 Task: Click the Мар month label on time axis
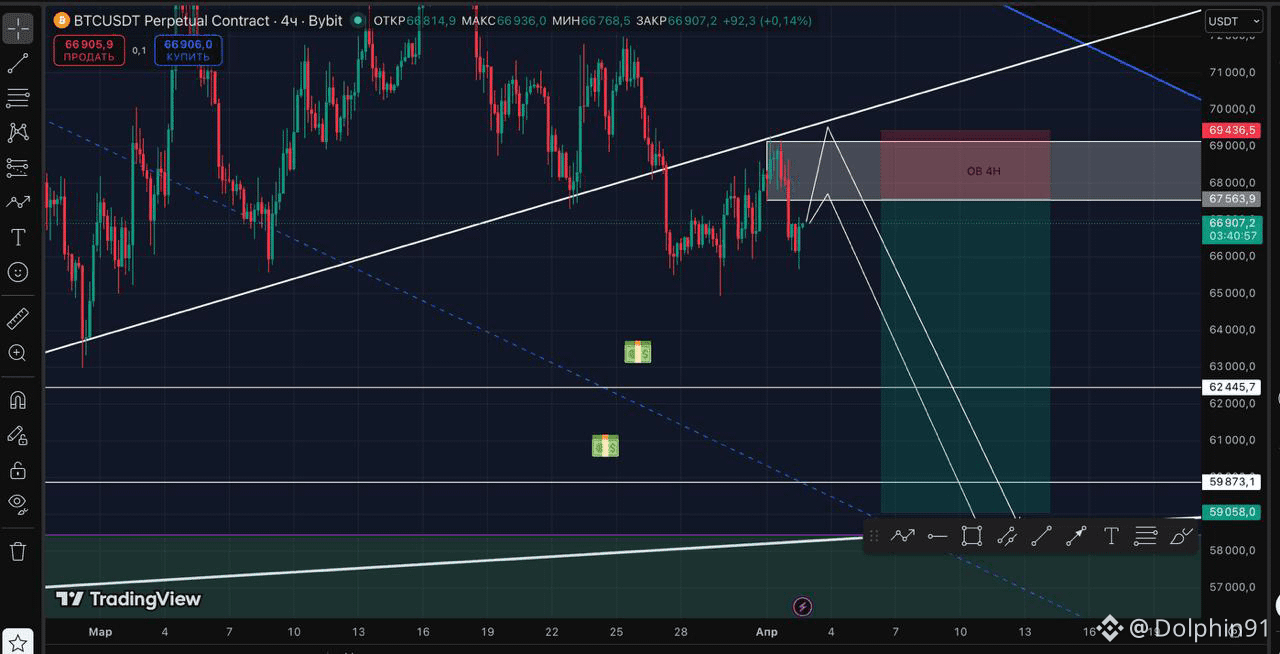coord(100,631)
